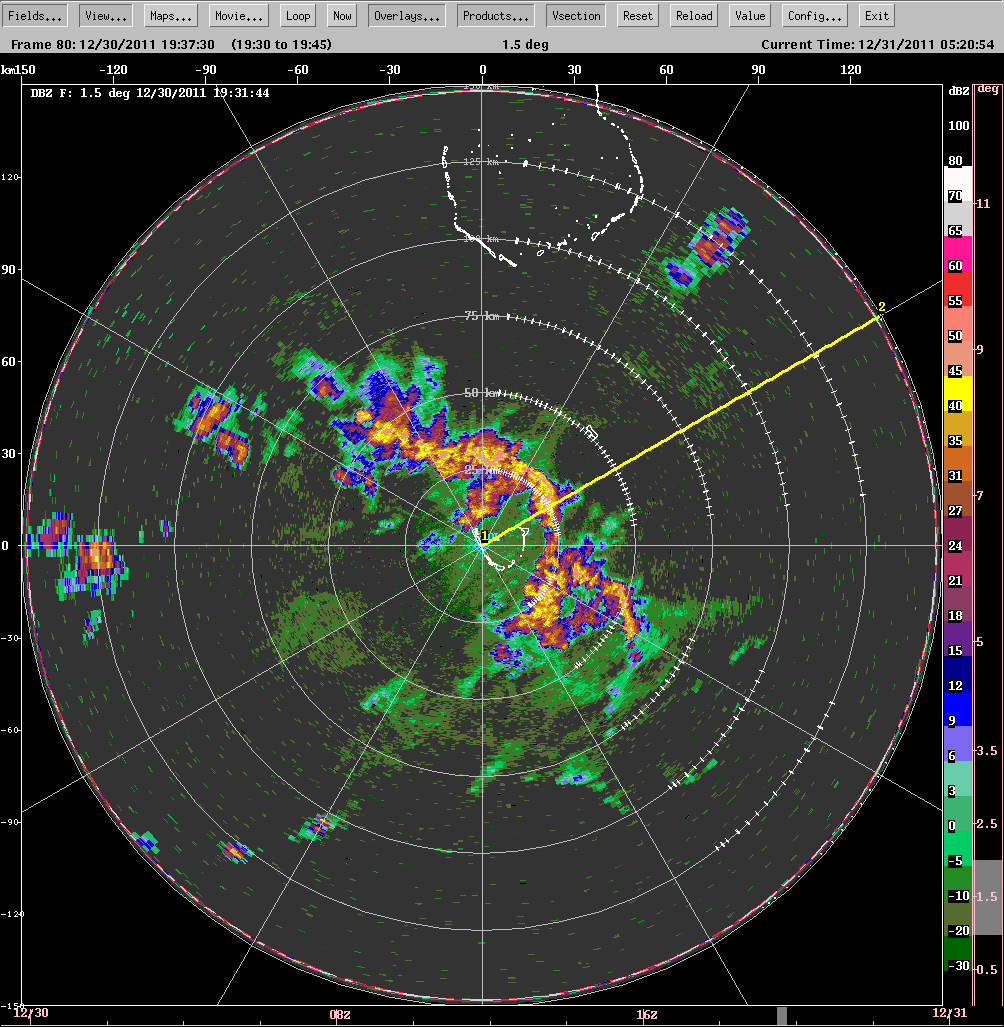Click the highlighted 1.5 deg elevation block
The width and height of the screenshot is (1004, 1027).
[989, 897]
